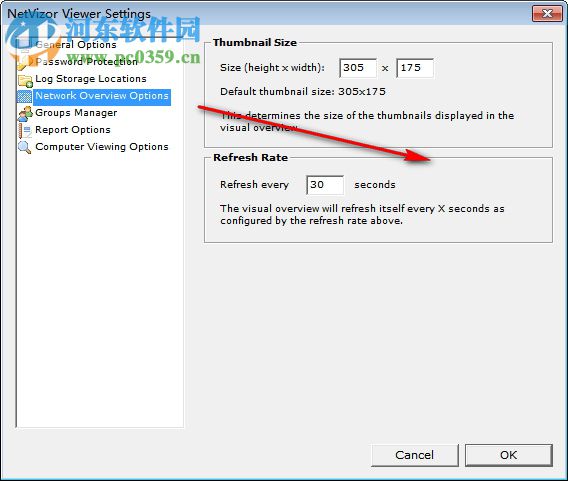
Task: Click the 'Size (height x width):' label
Action: pos(272,68)
